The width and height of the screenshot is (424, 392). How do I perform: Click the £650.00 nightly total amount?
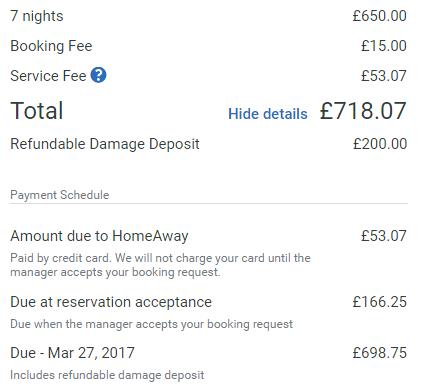coord(379,16)
